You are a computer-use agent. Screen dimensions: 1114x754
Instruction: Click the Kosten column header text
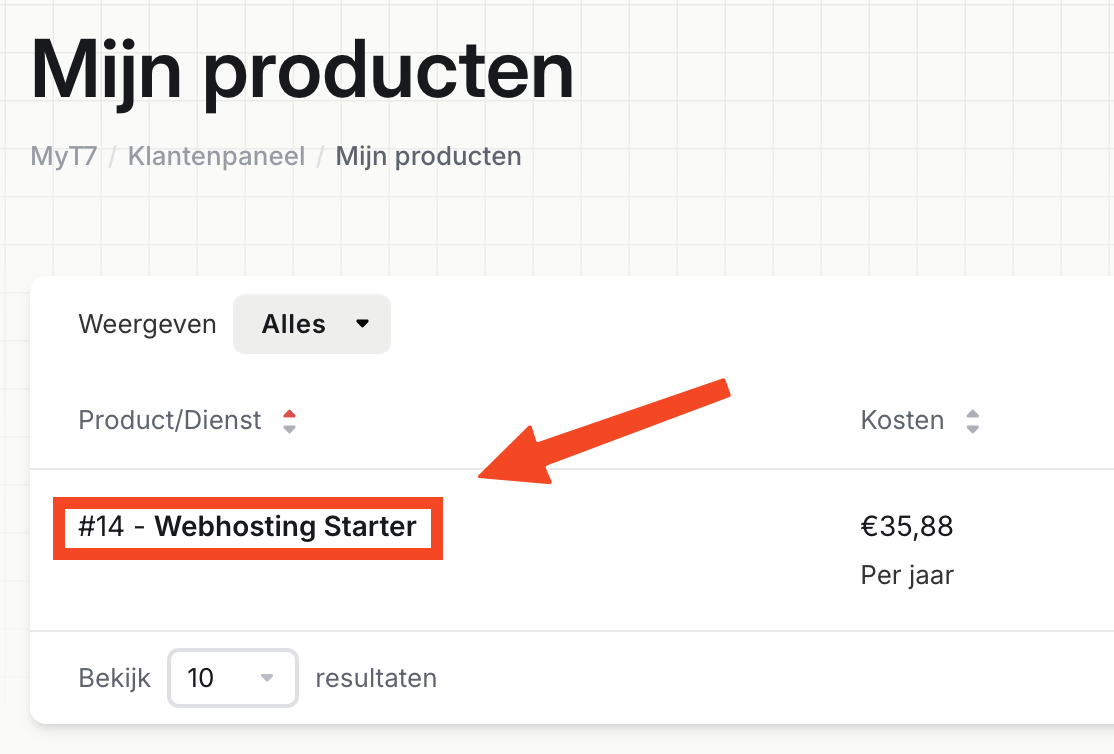902,420
